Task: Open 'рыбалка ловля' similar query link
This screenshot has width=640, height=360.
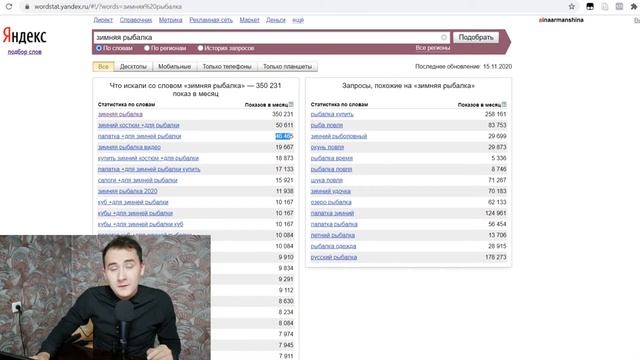Action: [331, 169]
